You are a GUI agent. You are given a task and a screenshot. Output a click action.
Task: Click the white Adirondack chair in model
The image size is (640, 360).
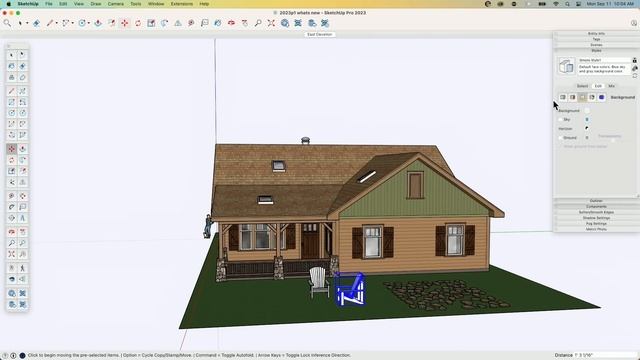click(x=319, y=282)
